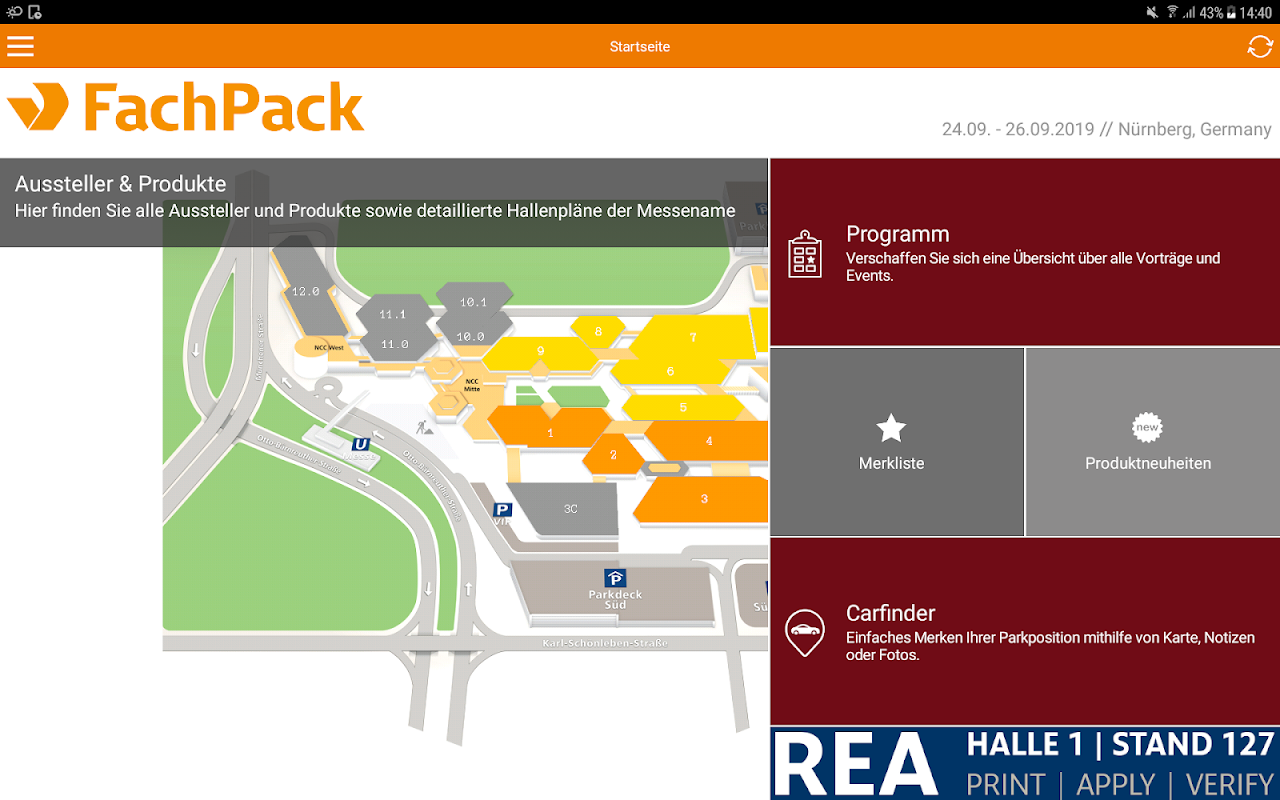
Task: Tap the Wi-Fi status icon
Action: 1171,12
